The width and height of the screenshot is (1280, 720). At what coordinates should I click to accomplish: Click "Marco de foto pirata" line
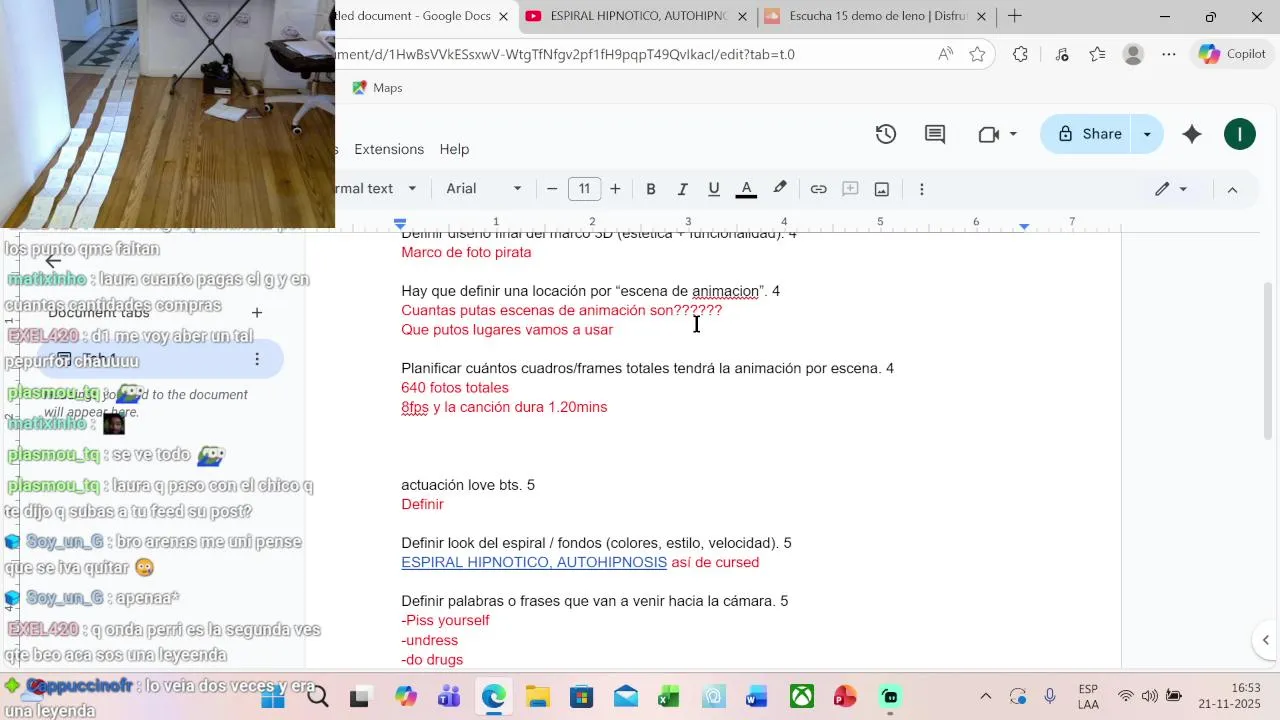[466, 252]
